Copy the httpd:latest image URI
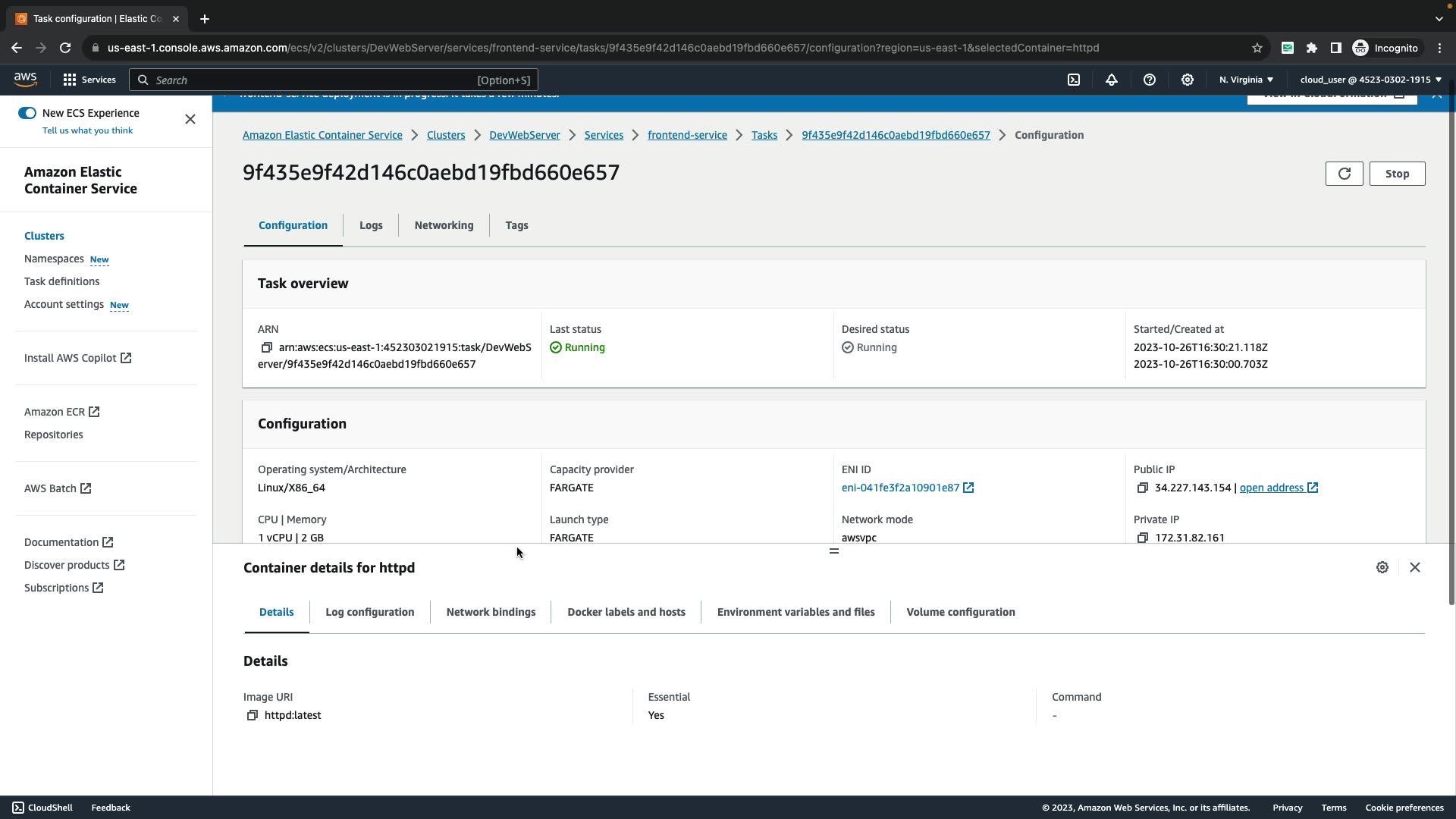 click(x=253, y=715)
